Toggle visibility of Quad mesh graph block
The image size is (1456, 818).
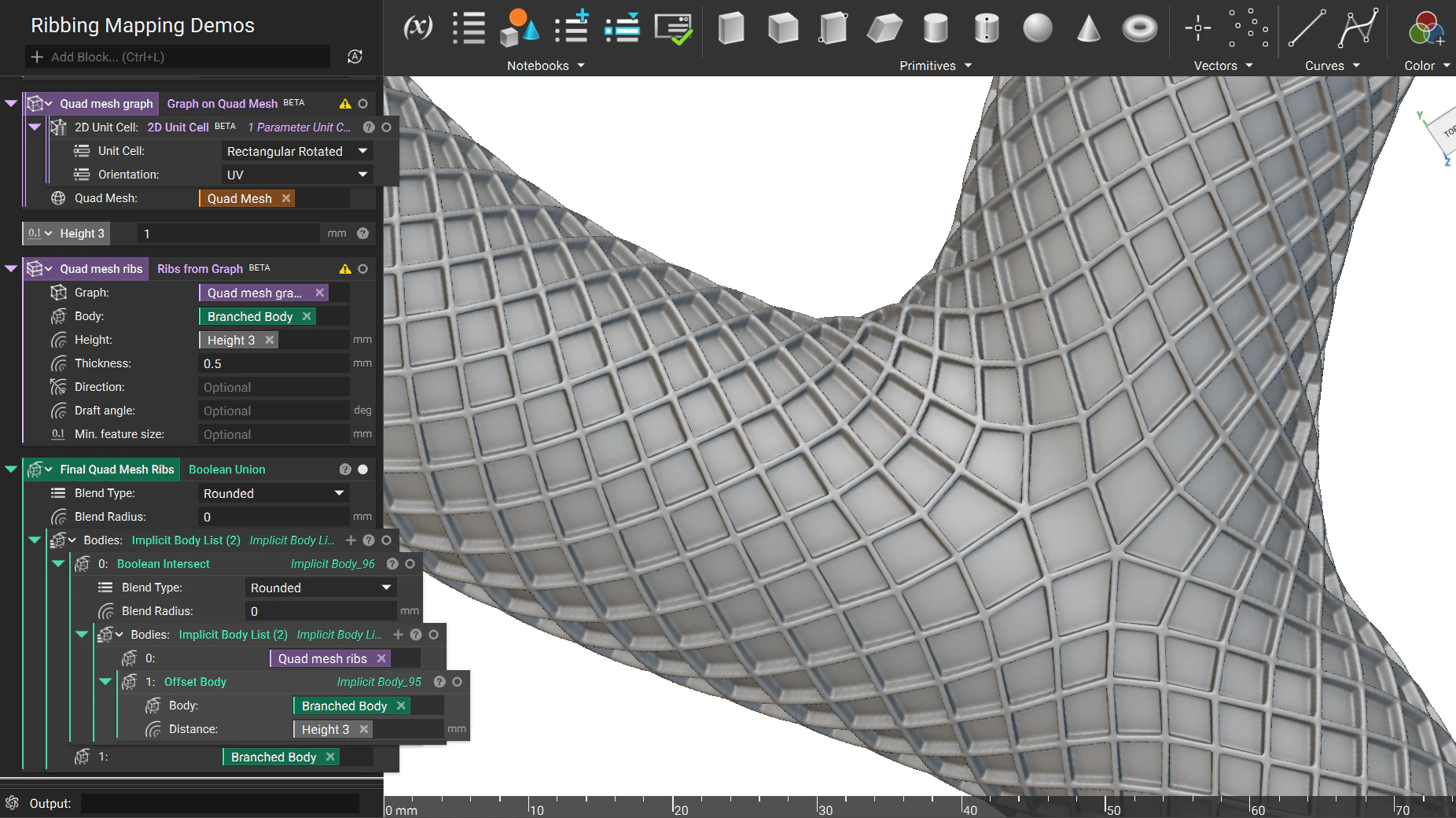click(x=362, y=104)
